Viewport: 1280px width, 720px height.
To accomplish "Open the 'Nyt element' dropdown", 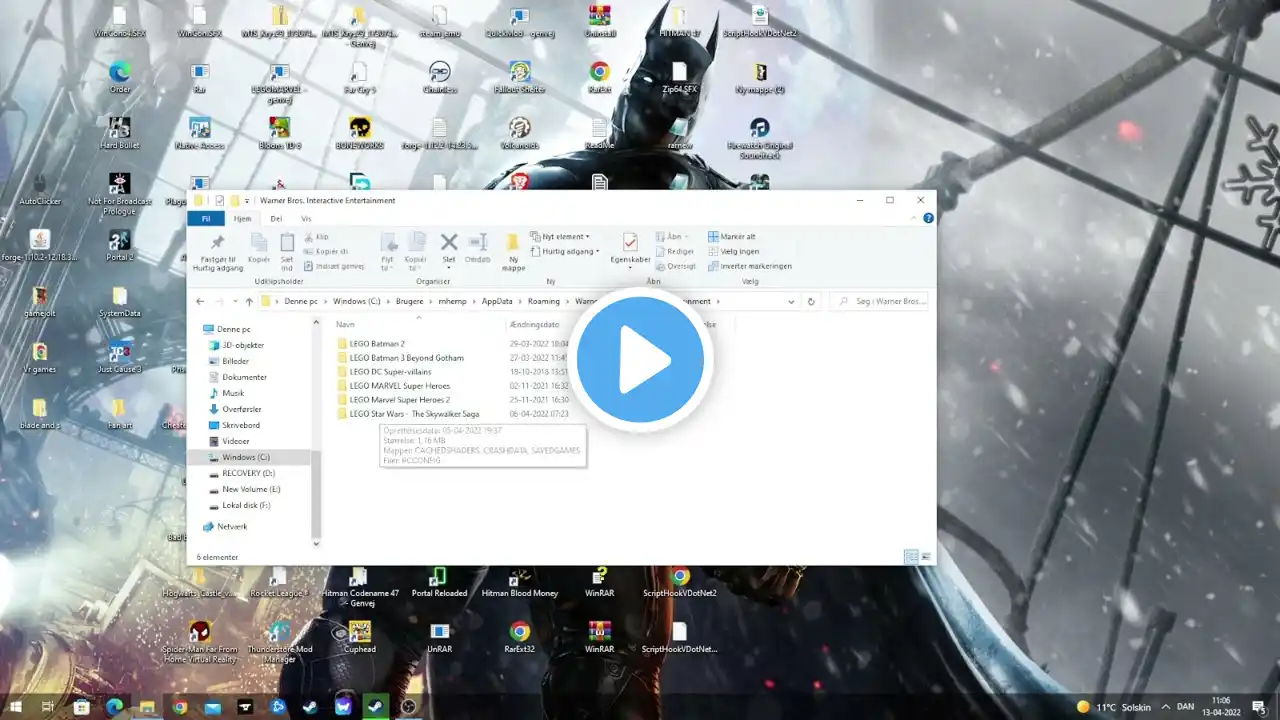I will (561, 237).
